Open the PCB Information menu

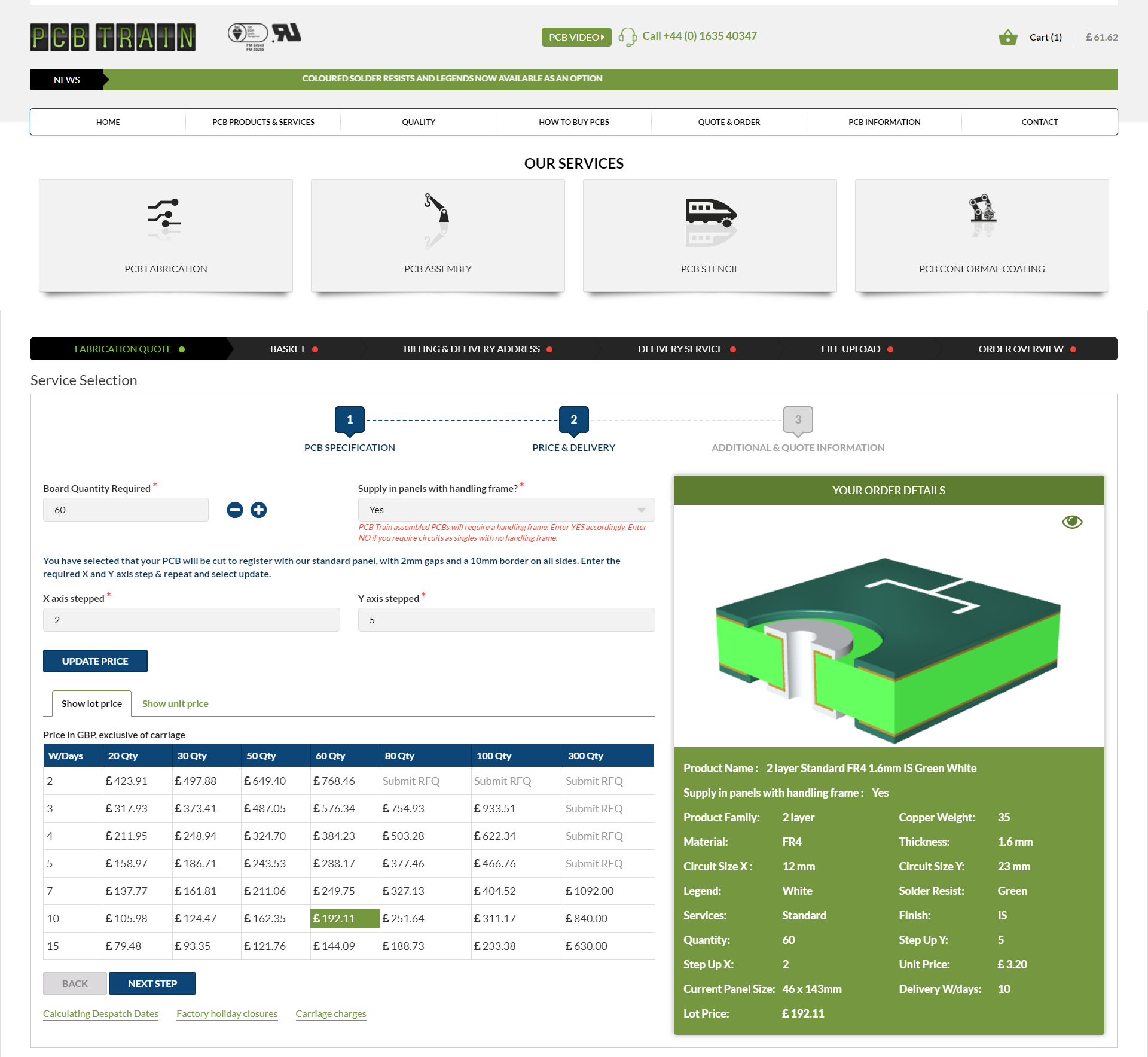(x=884, y=122)
